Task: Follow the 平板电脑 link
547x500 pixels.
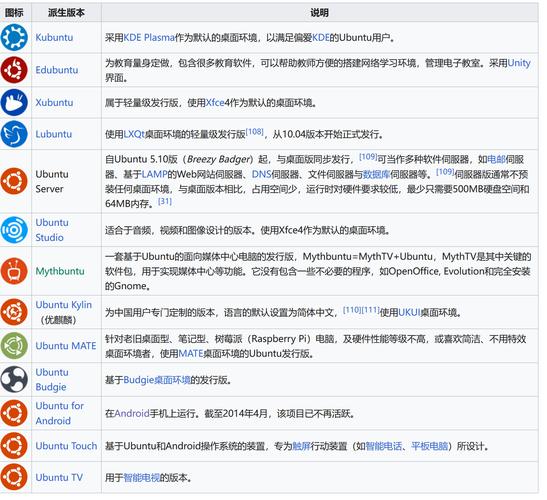Action: pyautogui.click(x=429, y=446)
